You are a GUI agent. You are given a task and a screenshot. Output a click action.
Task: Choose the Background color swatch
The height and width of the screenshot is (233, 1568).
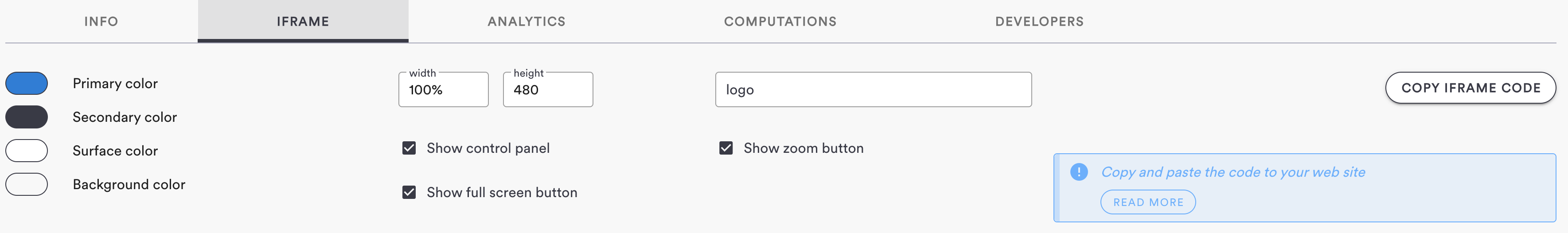[27, 184]
